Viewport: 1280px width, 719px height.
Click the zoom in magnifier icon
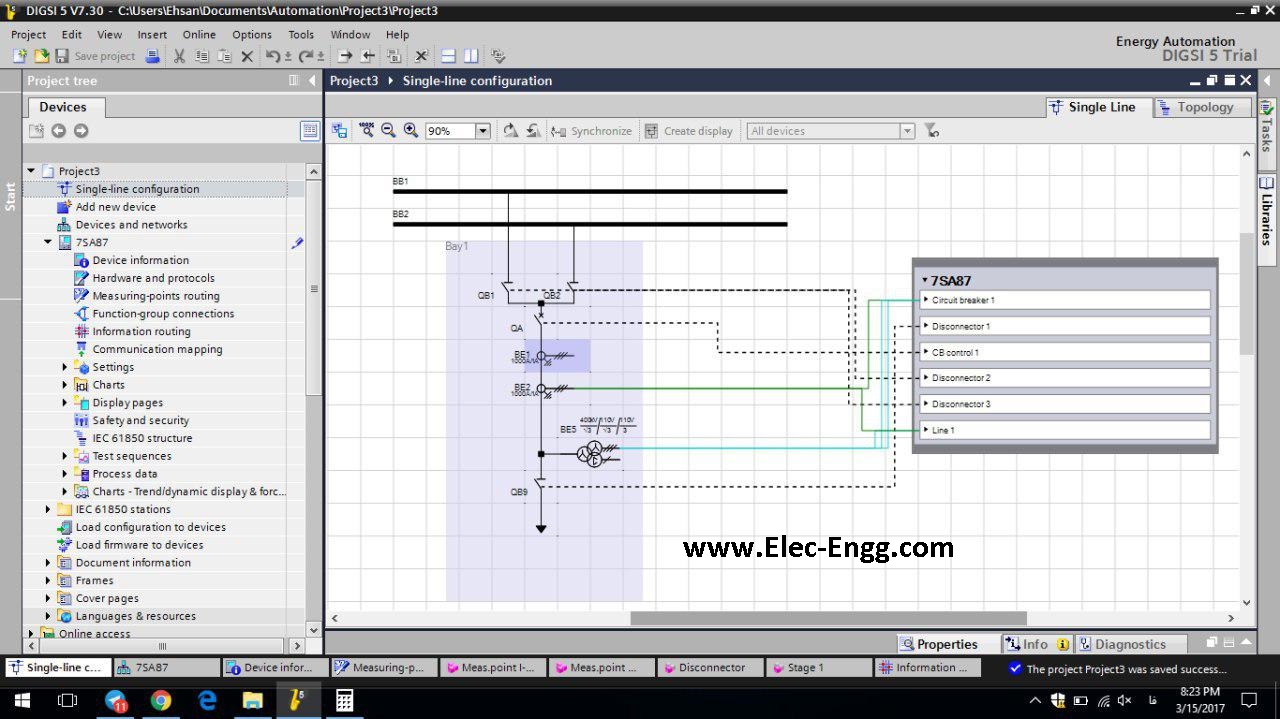pyautogui.click(x=410, y=130)
